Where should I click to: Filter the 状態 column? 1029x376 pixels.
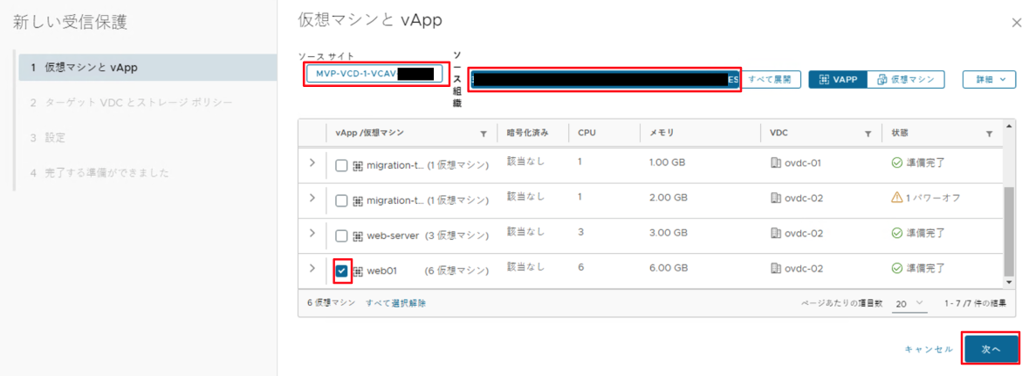tap(989, 133)
